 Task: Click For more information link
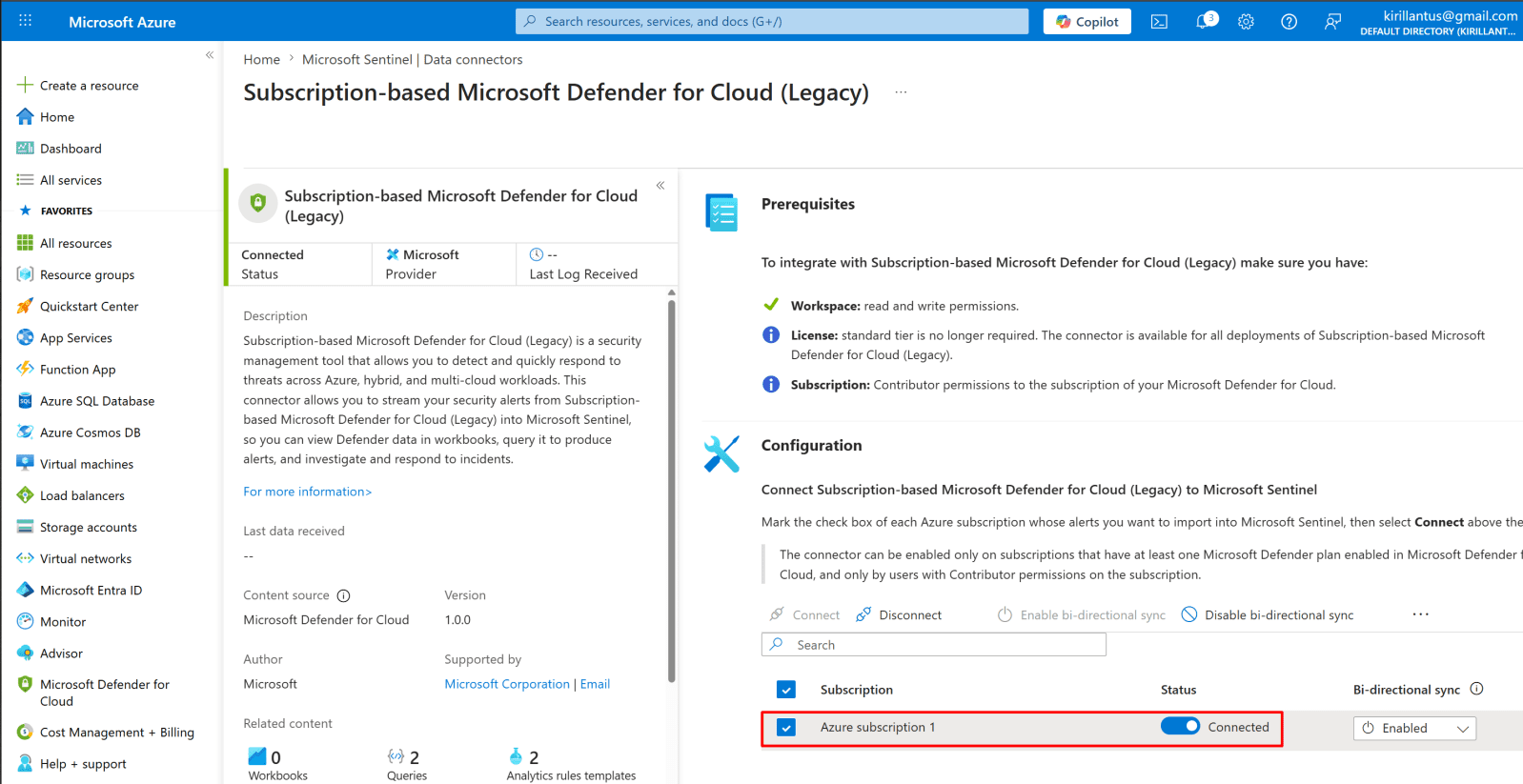(307, 492)
